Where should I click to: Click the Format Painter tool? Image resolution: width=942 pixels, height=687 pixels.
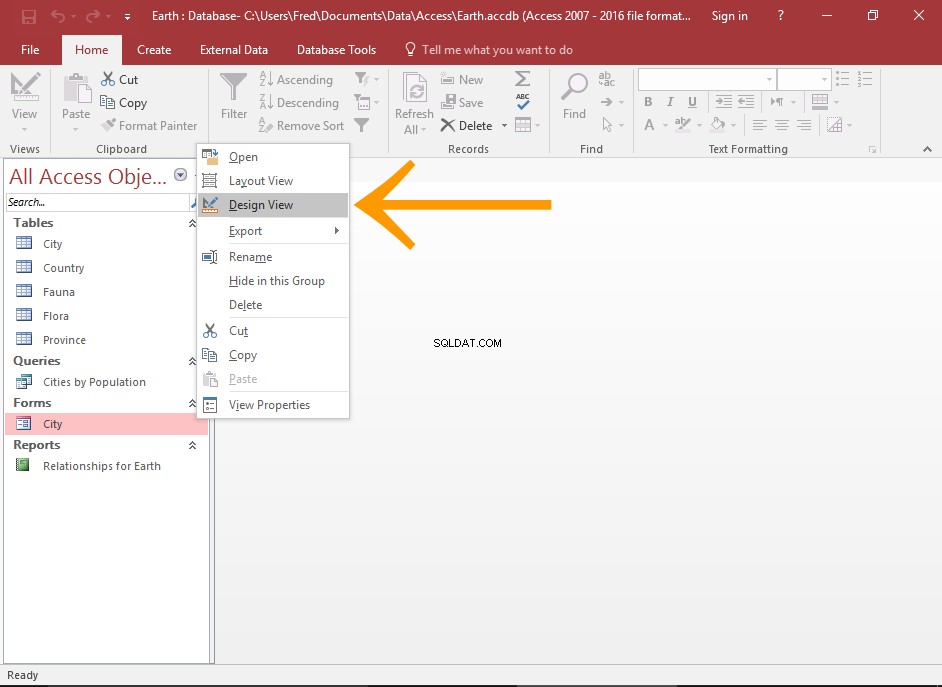pos(149,126)
